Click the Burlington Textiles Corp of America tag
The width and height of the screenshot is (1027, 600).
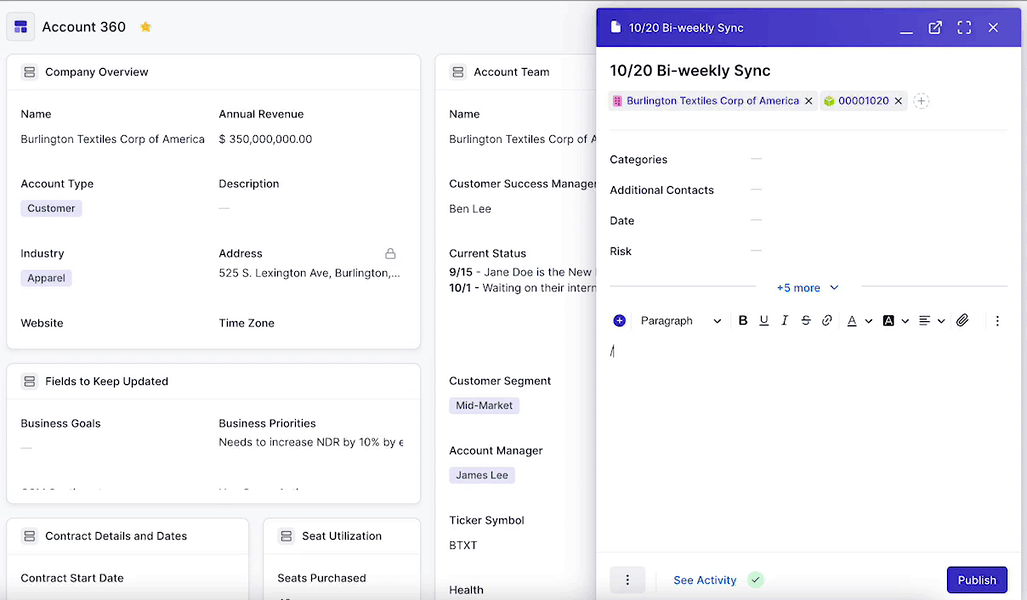pos(712,101)
